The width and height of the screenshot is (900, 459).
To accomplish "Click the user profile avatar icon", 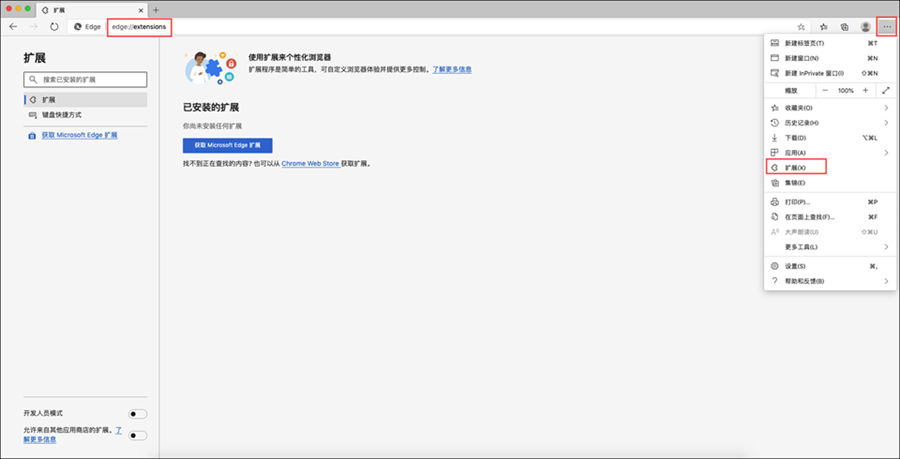I will [866, 26].
